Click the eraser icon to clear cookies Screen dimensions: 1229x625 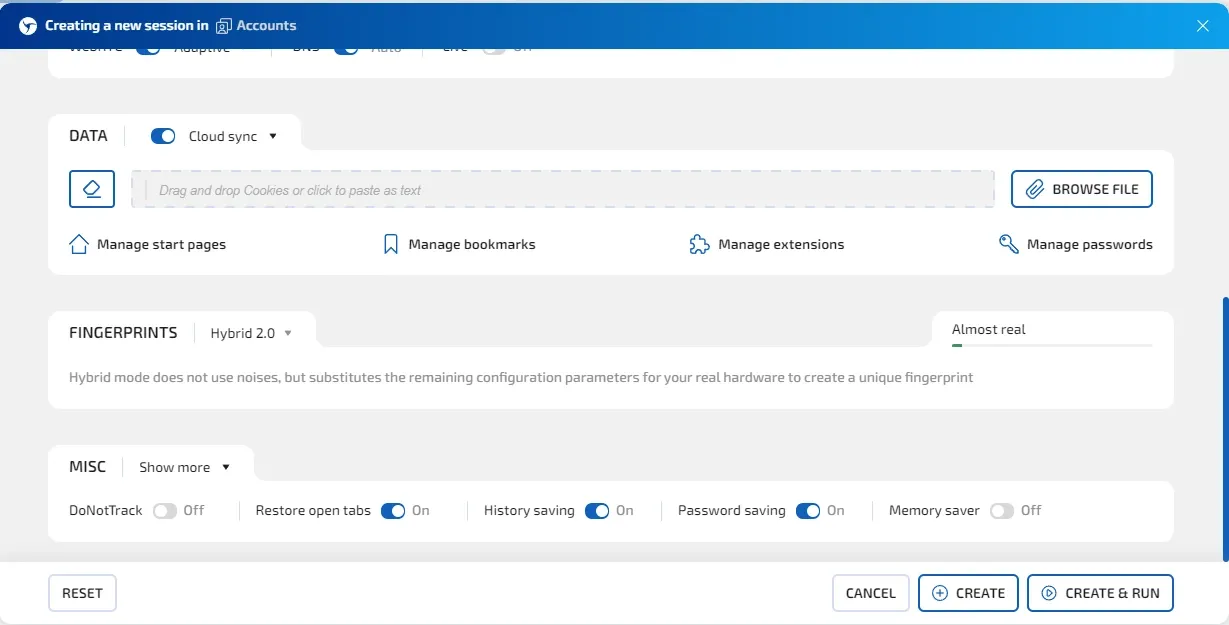coord(91,188)
